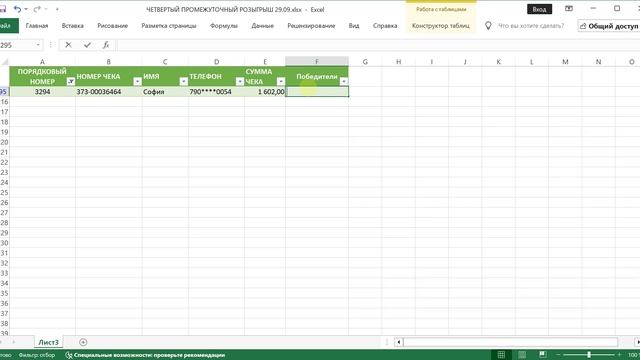
Task: Select column K header
Action: coord(498,62)
